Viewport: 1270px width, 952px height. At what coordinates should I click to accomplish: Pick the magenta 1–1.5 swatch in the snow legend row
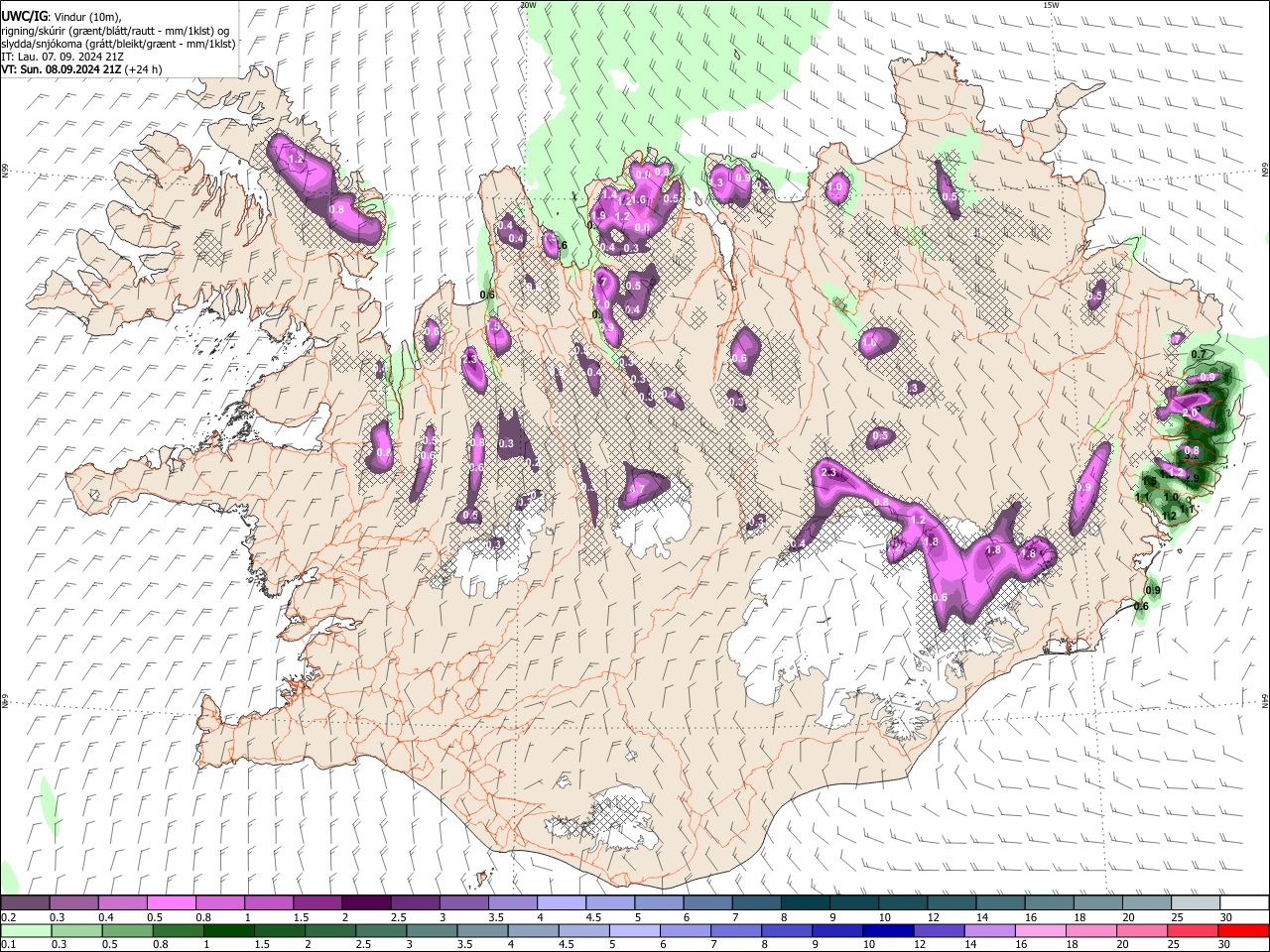(268, 903)
